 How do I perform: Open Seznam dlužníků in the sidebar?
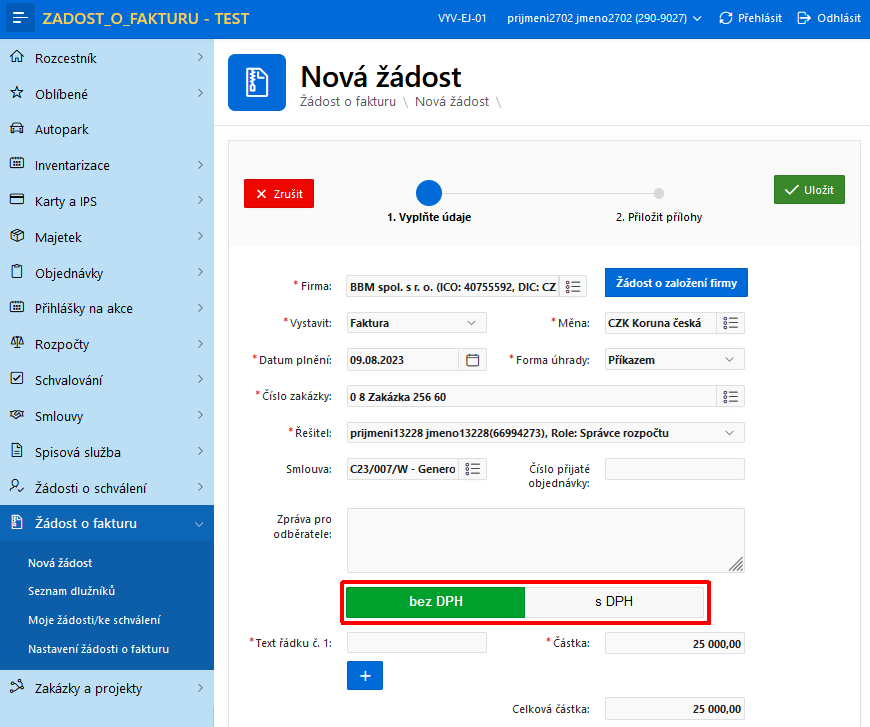click(x=72, y=591)
